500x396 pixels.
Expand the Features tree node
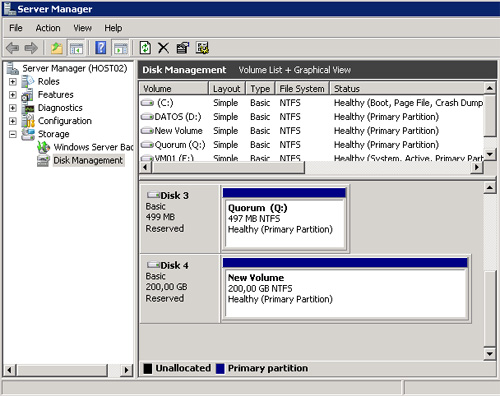coord(13,95)
